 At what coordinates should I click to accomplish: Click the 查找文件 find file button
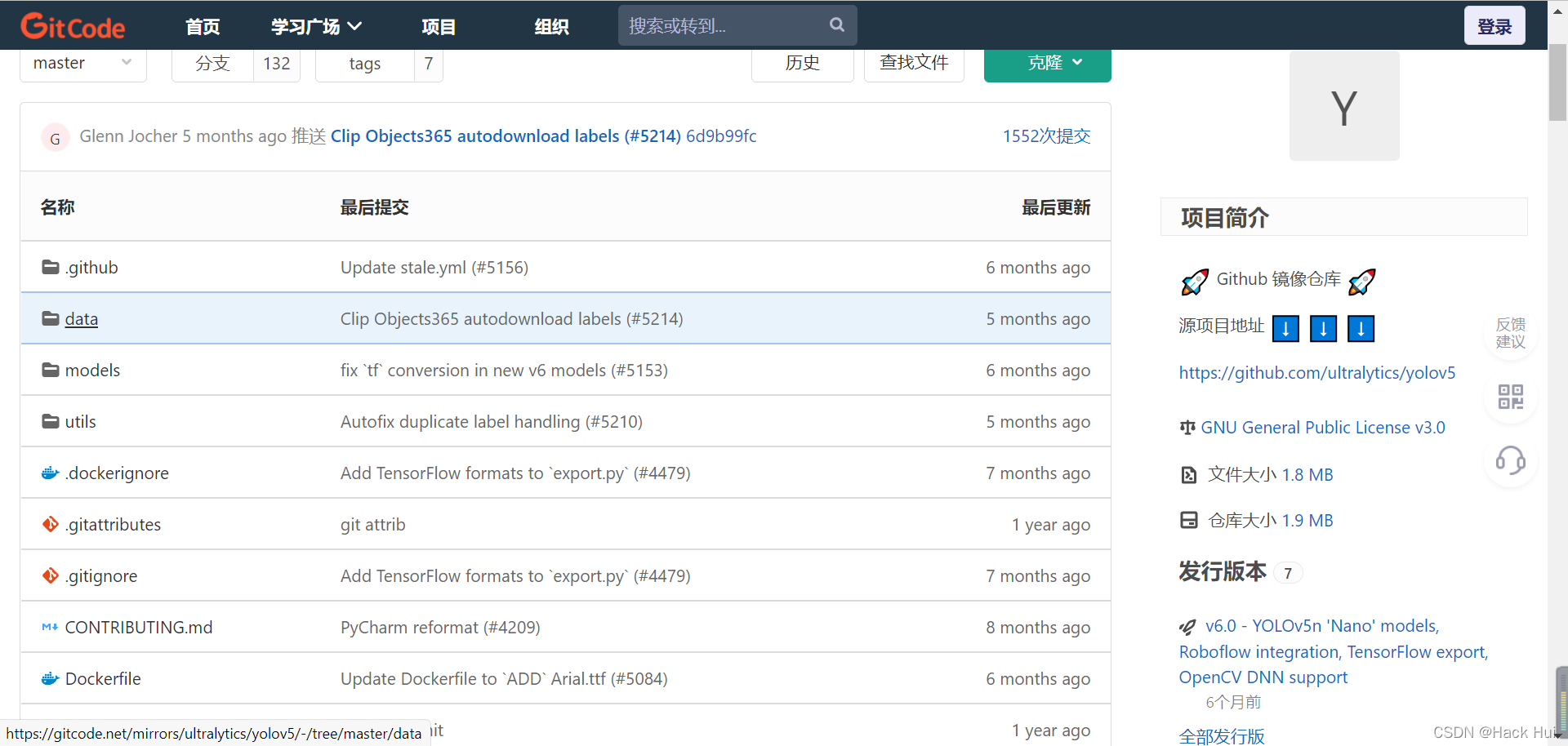914,64
